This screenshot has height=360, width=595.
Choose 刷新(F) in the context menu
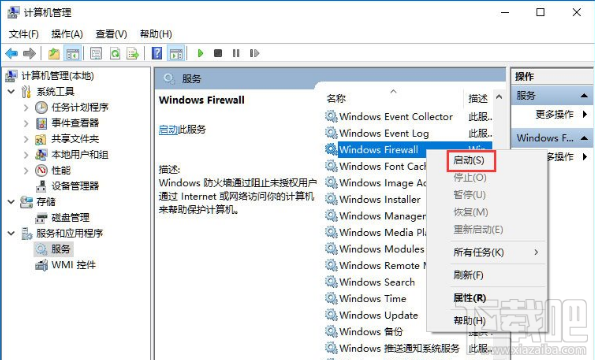(469, 275)
